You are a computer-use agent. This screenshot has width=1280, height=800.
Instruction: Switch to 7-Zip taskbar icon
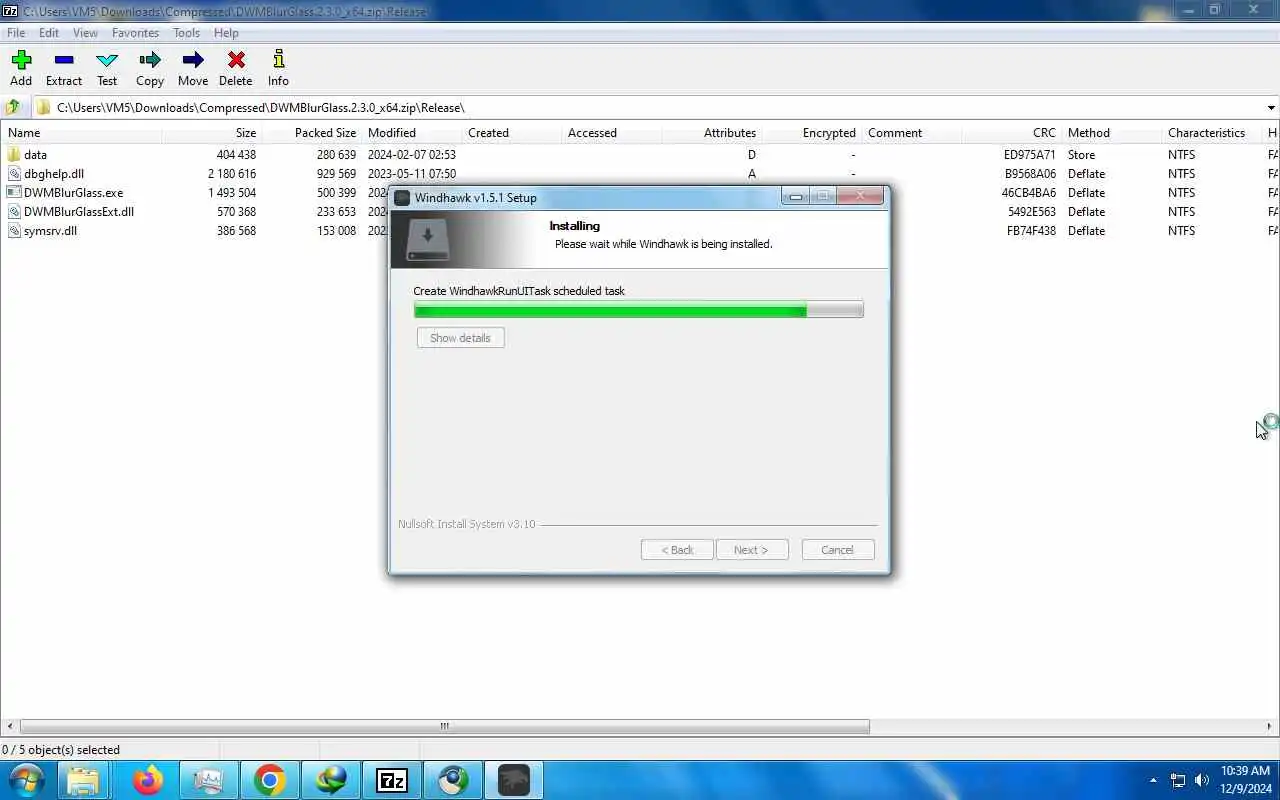[391, 780]
